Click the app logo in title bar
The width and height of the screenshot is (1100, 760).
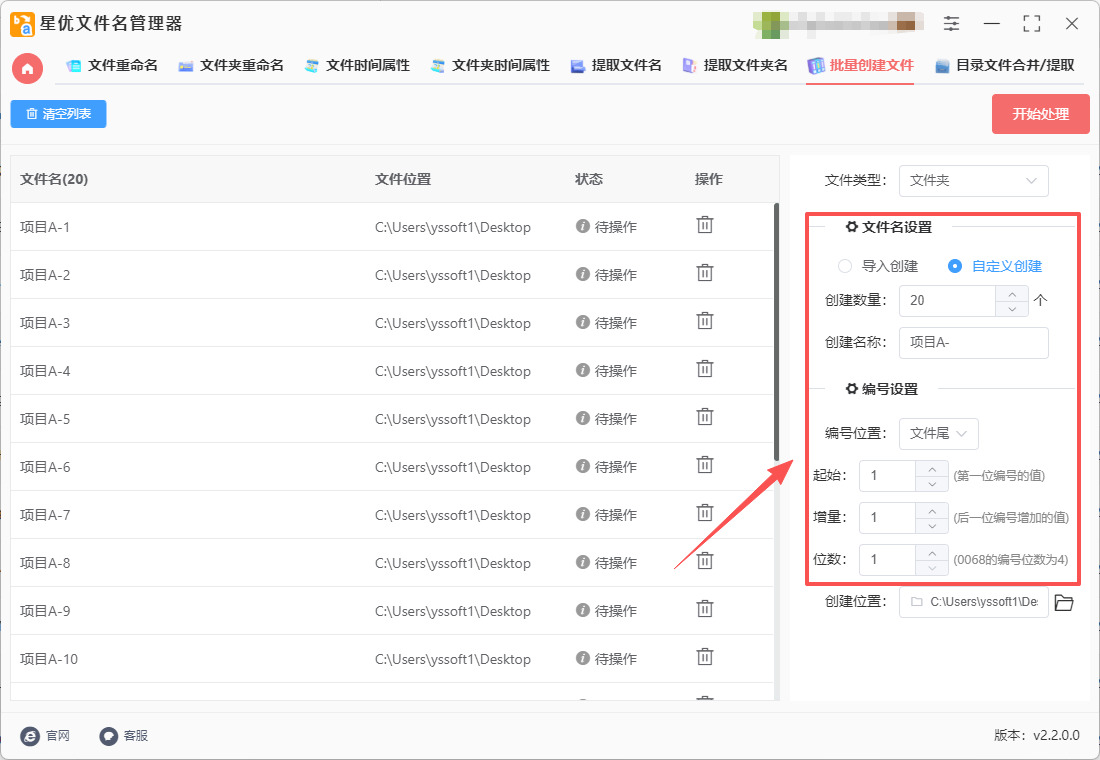22,24
